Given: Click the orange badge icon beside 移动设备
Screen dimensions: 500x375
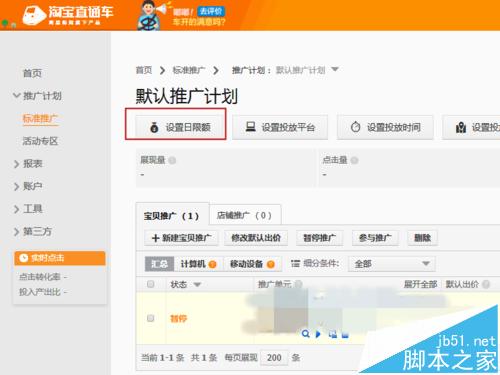Looking at the screenshot, I should [271, 264].
